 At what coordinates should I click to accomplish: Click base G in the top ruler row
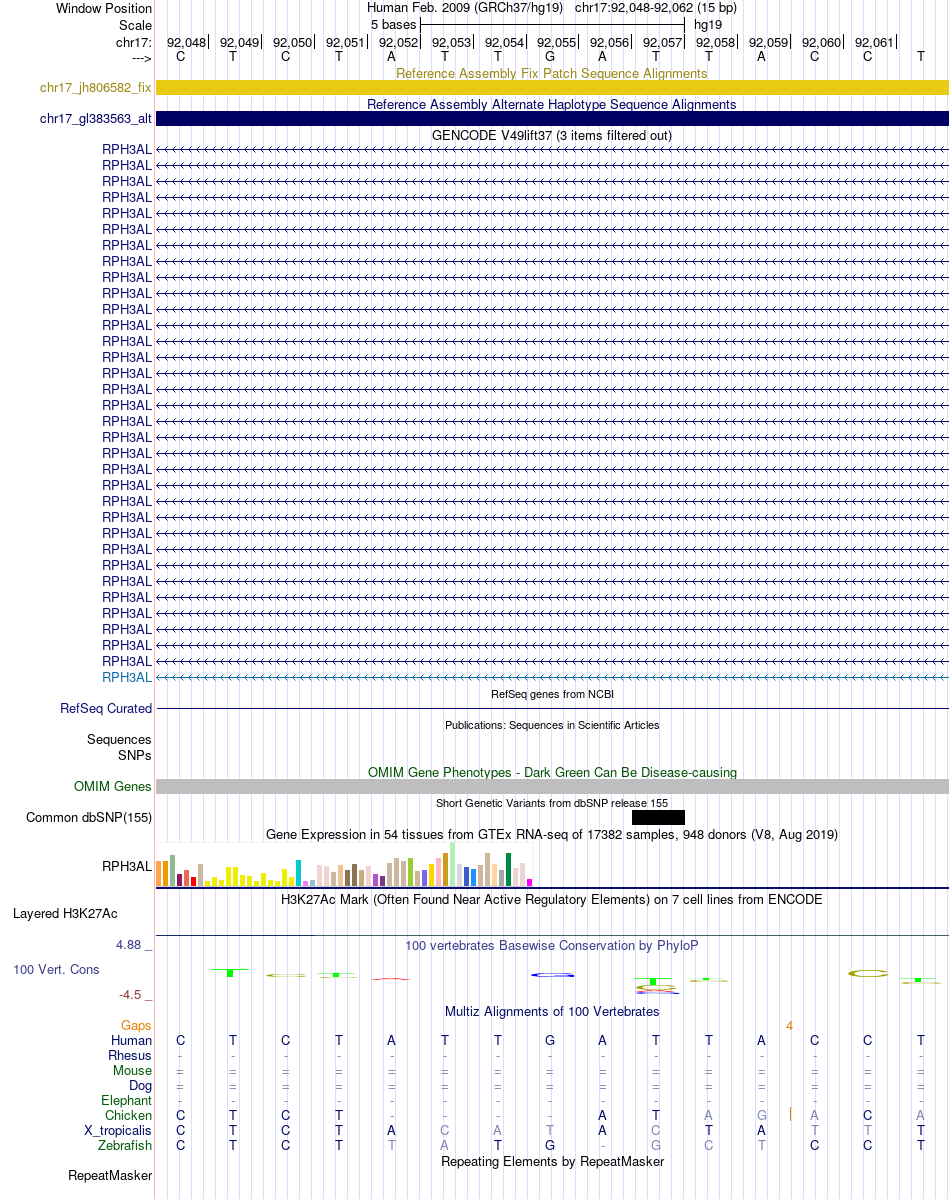tap(550, 57)
